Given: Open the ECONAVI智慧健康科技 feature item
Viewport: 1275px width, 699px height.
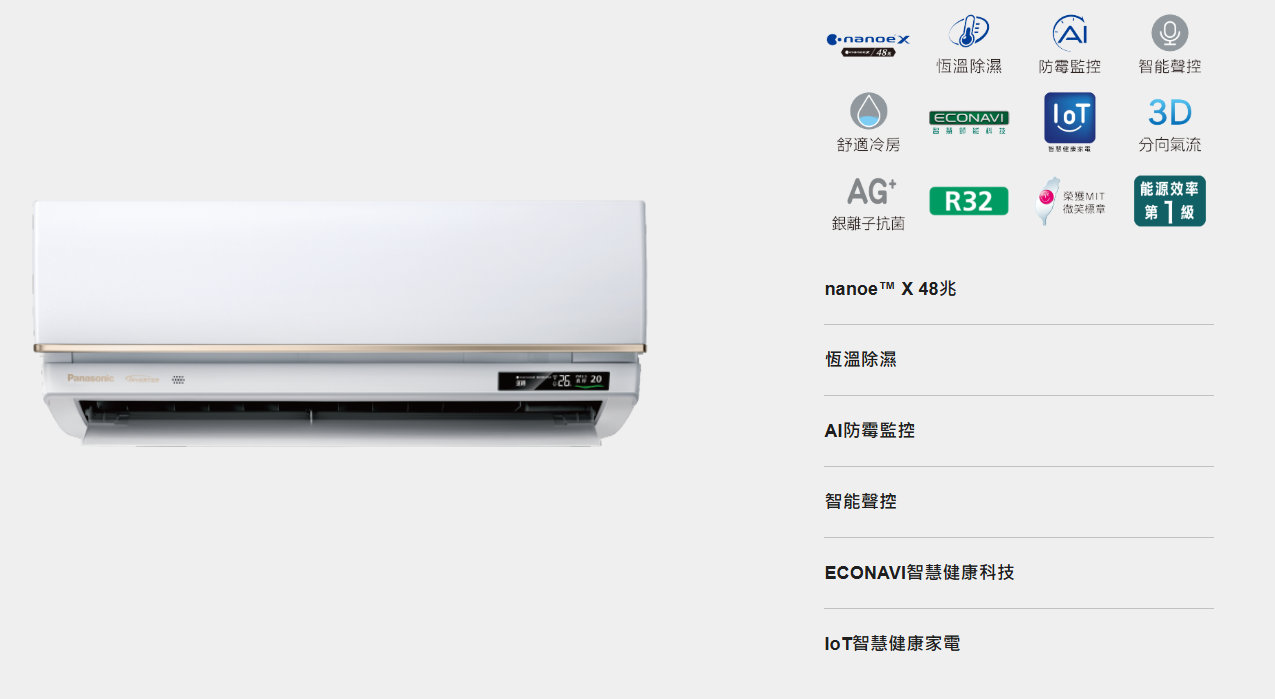Looking at the screenshot, I should click(1018, 573).
